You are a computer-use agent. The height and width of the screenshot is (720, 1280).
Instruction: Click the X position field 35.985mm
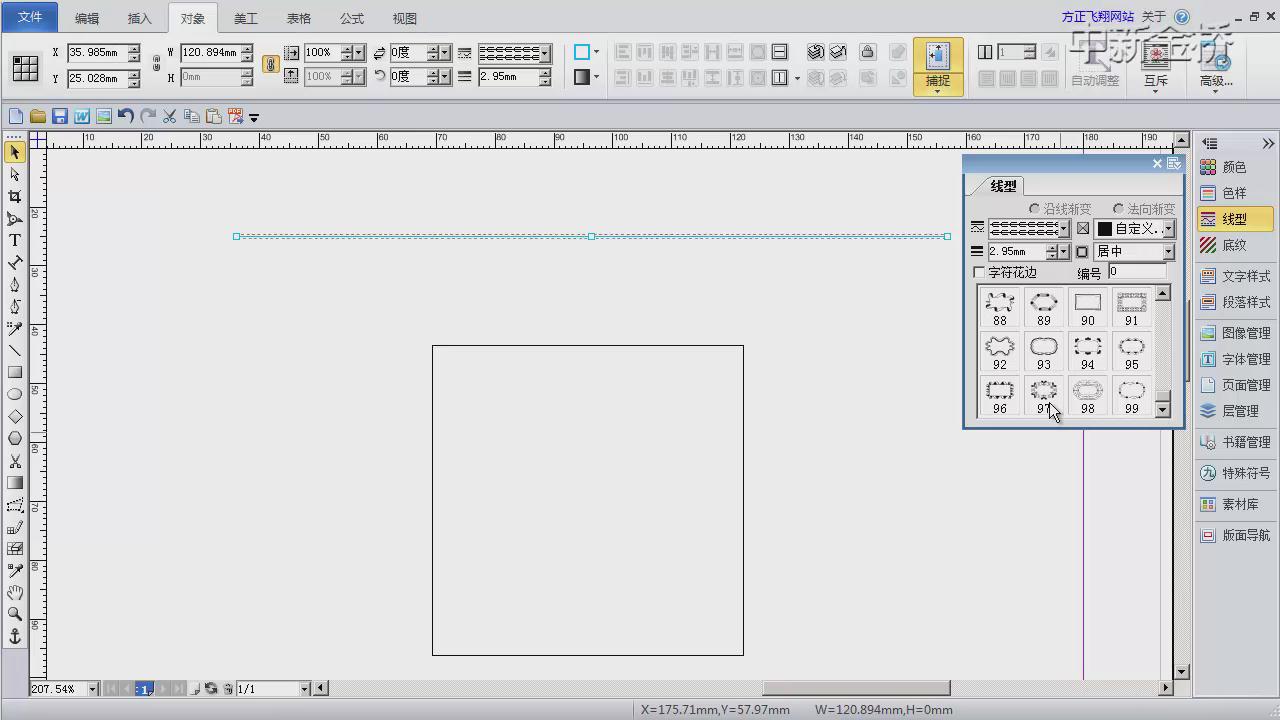point(97,52)
